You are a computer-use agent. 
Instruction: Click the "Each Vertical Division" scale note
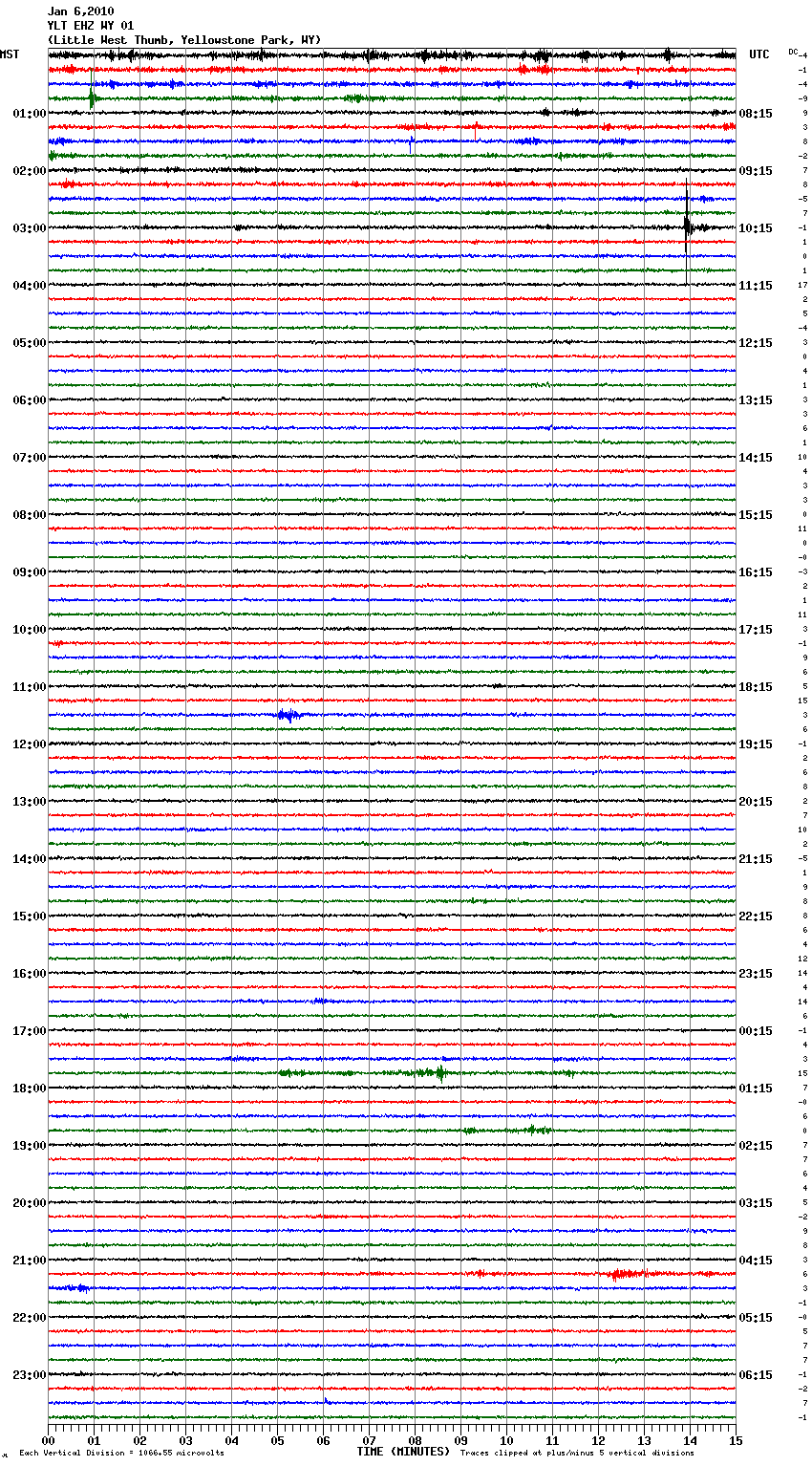[x=121, y=1454]
